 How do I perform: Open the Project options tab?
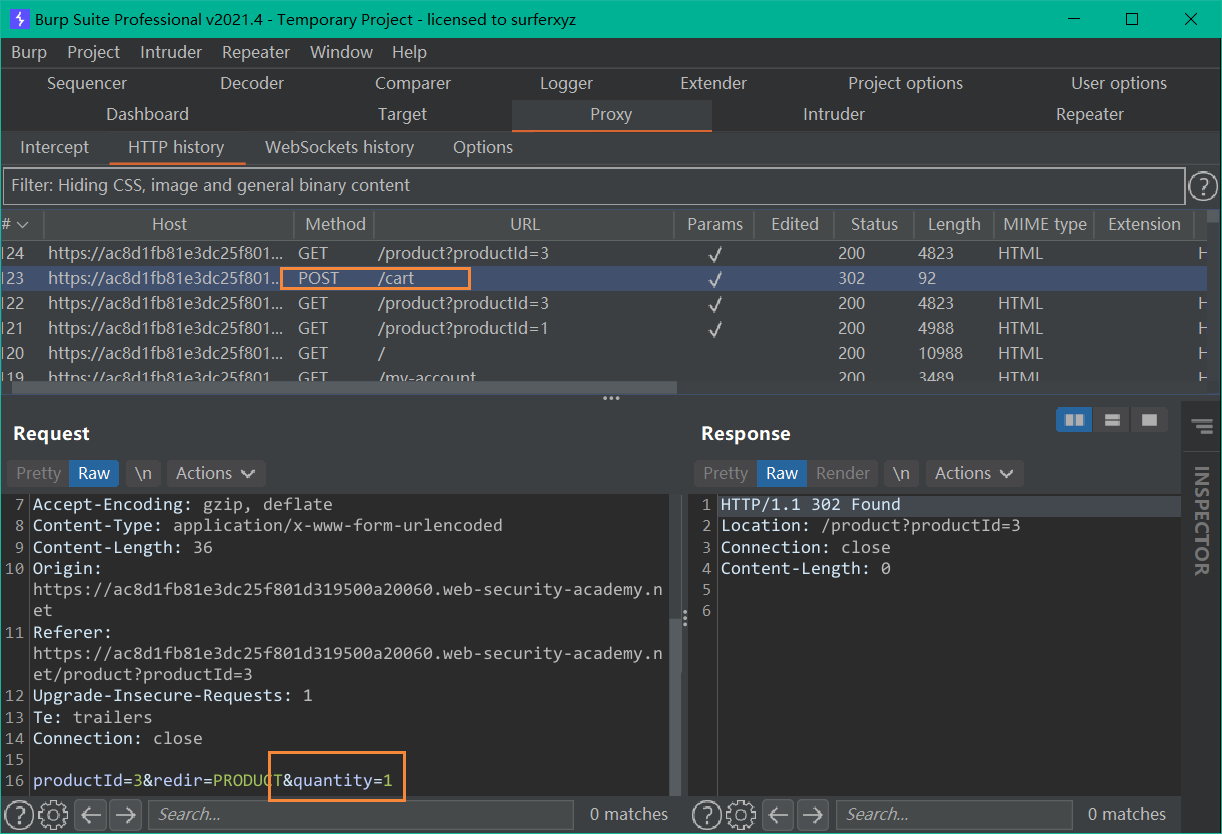click(x=906, y=84)
